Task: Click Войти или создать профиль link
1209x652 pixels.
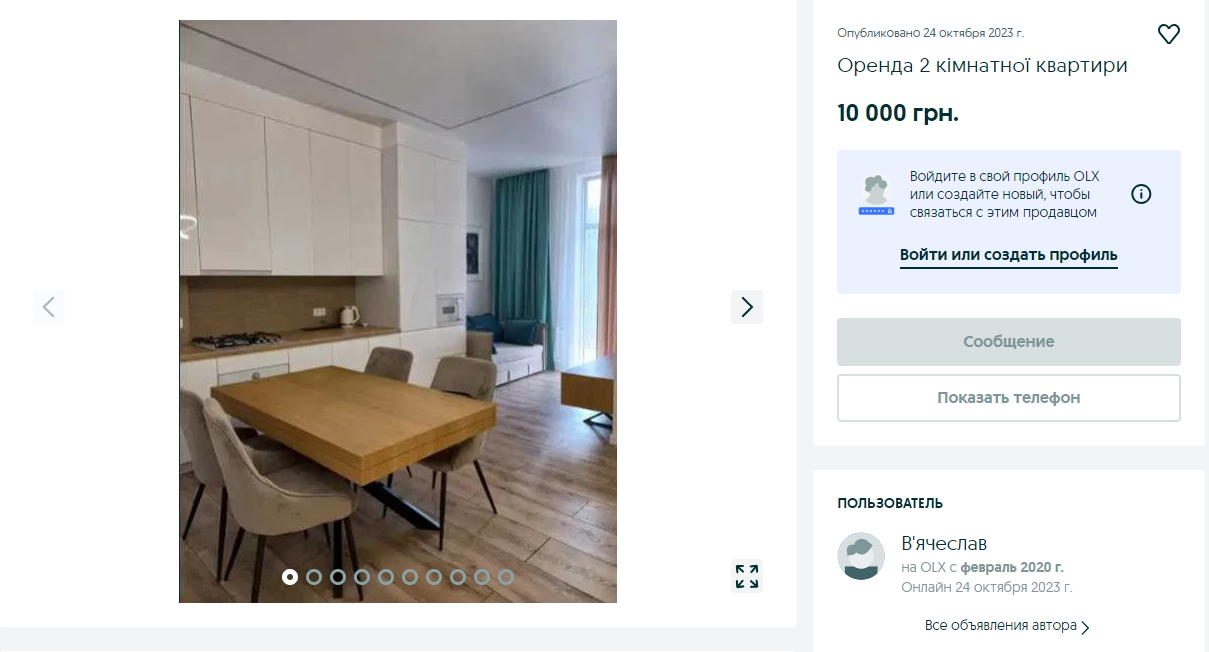Action: click(1009, 255)
